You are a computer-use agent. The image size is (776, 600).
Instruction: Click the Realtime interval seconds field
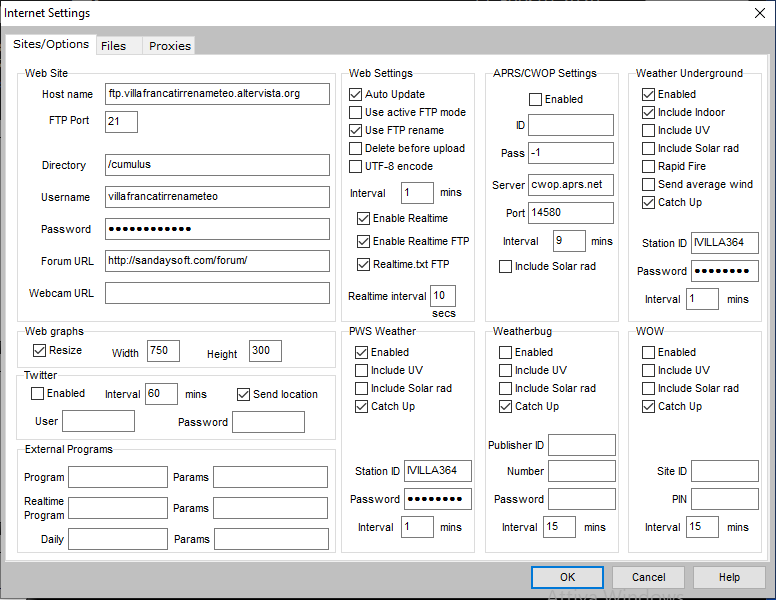443,296
